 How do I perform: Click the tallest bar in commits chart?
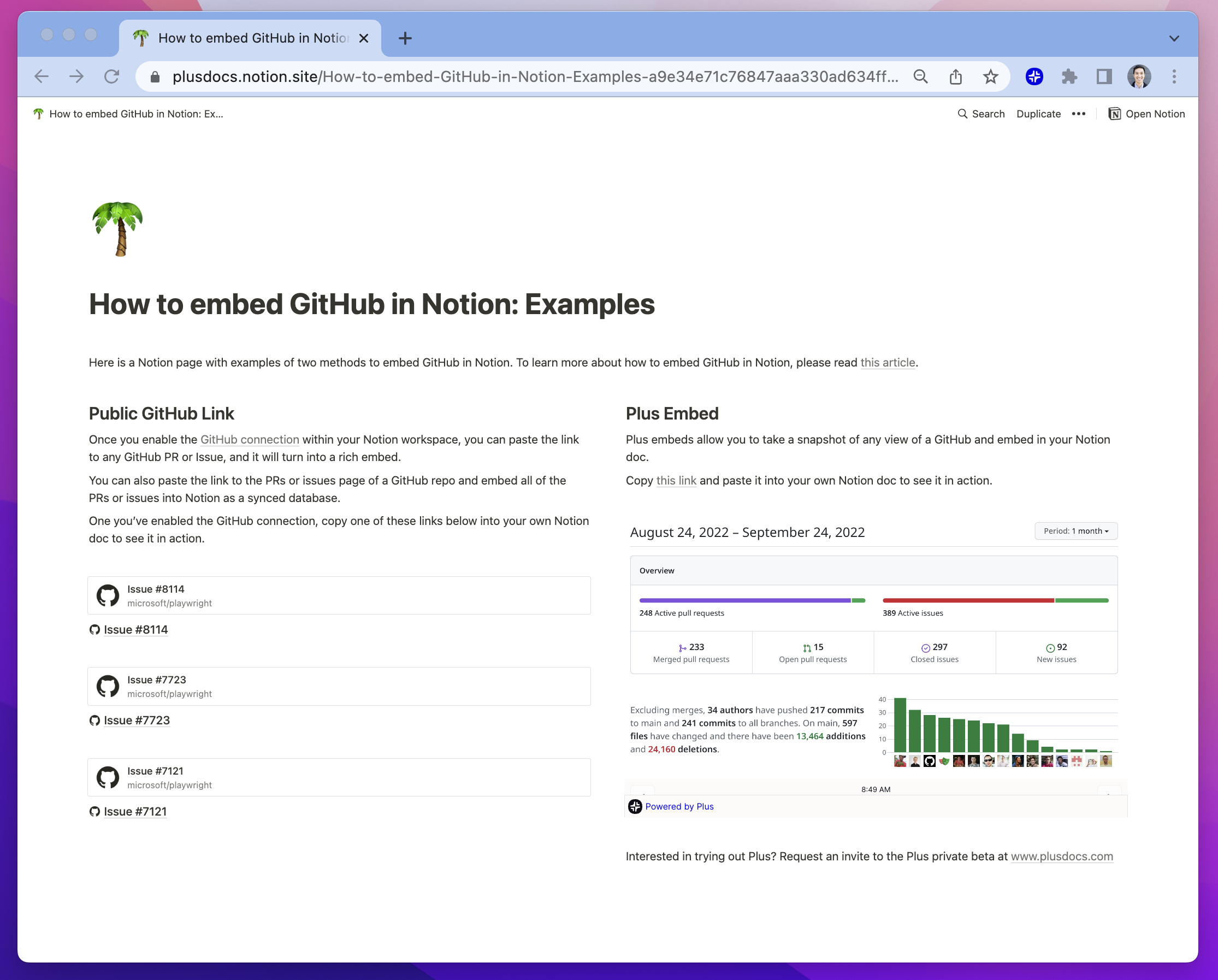[900, 724]
